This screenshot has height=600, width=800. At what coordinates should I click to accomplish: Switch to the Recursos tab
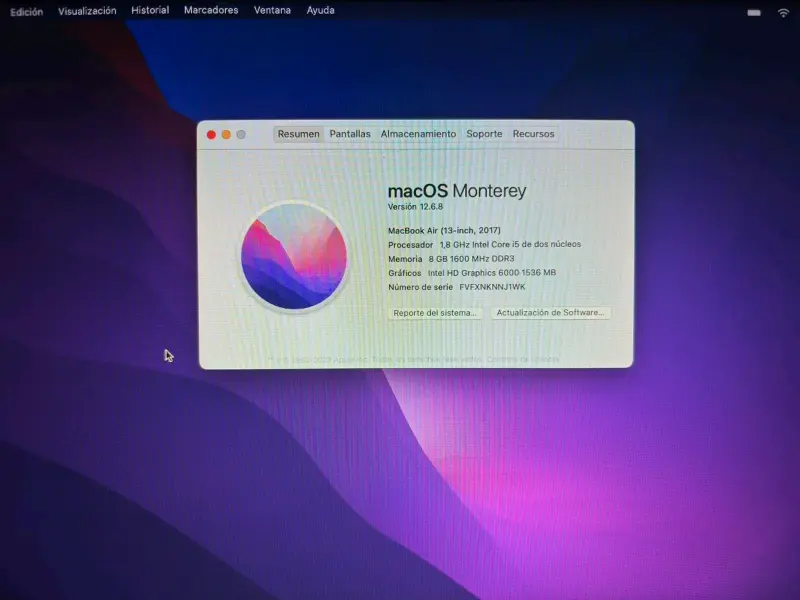click(533, 134)
